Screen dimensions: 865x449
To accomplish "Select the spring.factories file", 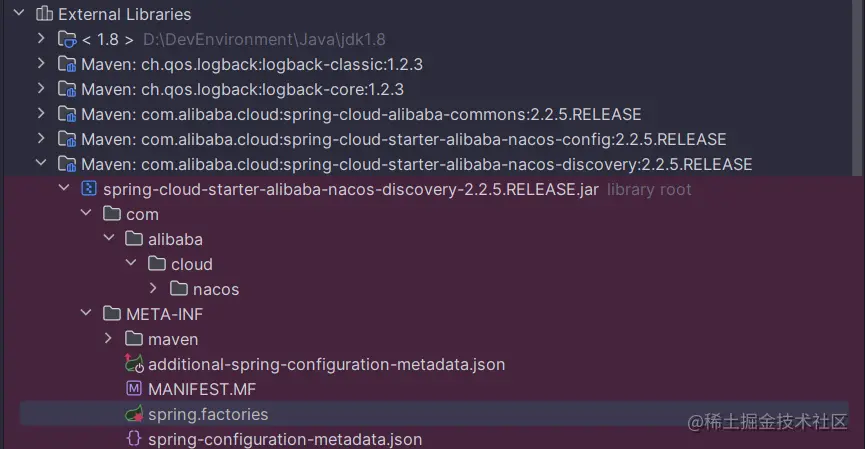I will click(208, 414).
